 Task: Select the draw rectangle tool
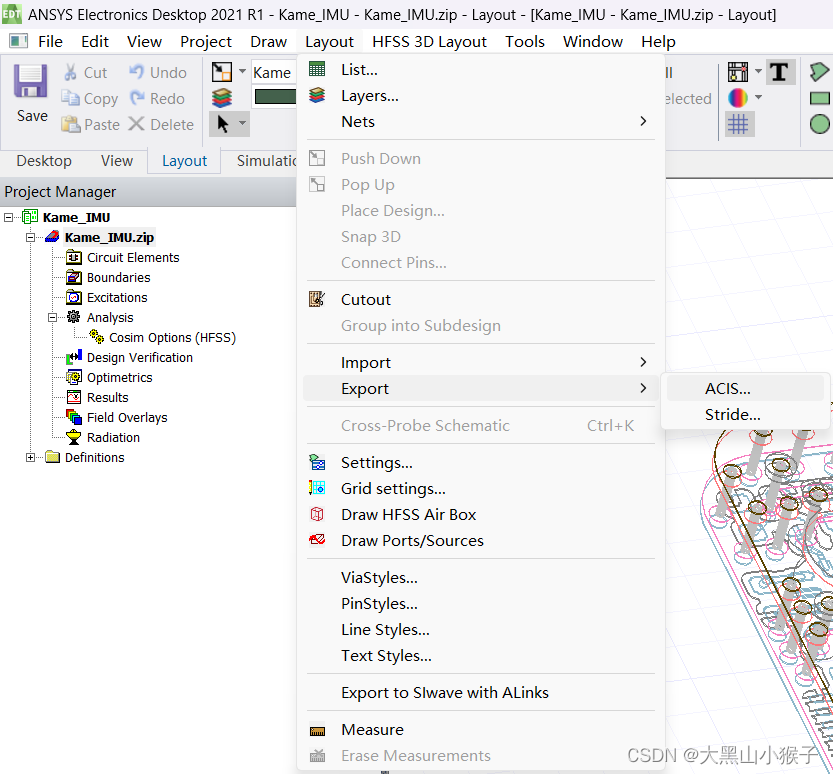coord(820,98)
